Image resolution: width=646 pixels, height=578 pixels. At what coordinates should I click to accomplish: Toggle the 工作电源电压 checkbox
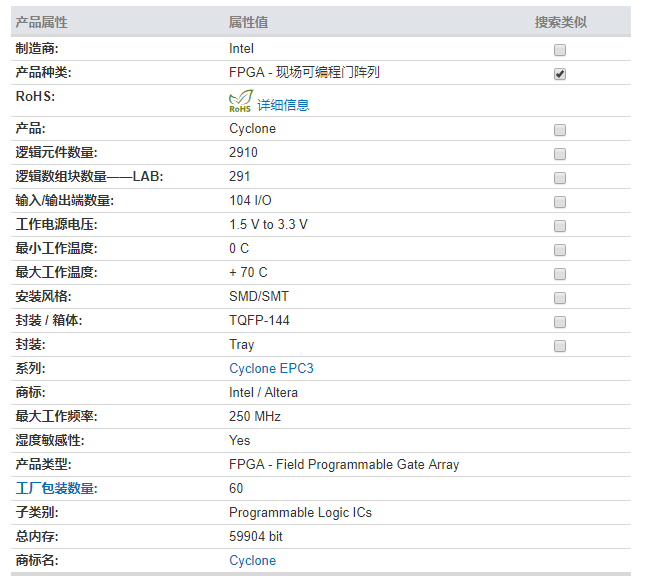coord(560,226)
